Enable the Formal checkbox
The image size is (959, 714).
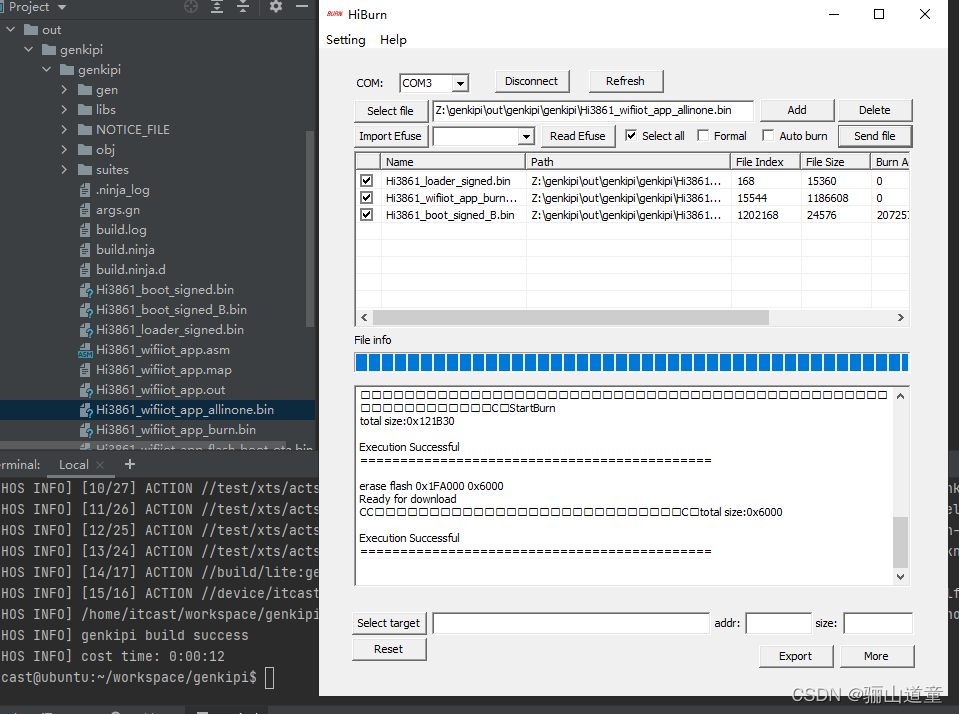coord(703,135)
